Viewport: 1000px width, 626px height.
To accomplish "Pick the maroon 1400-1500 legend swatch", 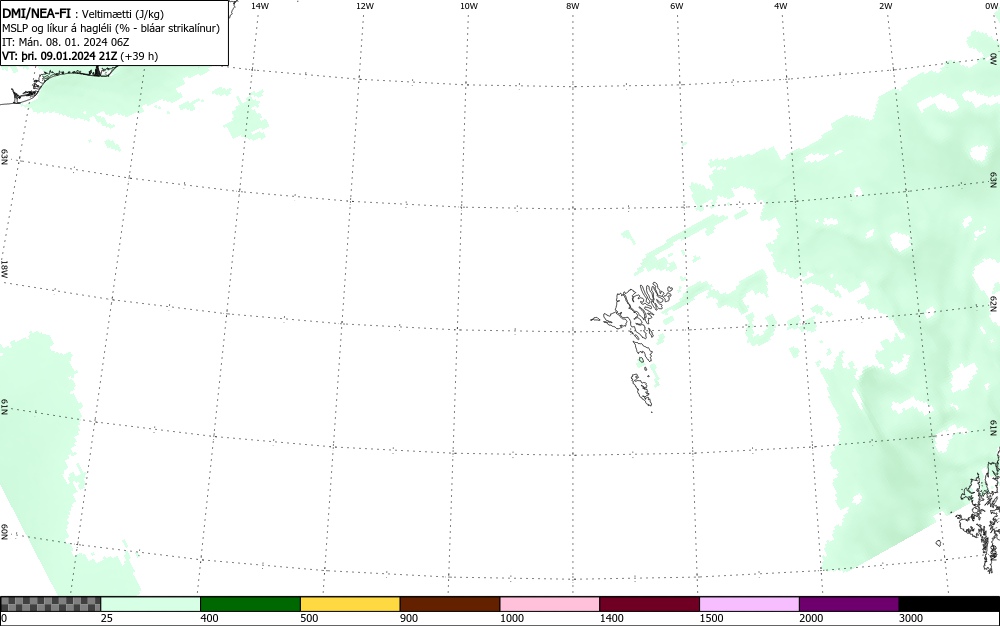I will 649,604.
